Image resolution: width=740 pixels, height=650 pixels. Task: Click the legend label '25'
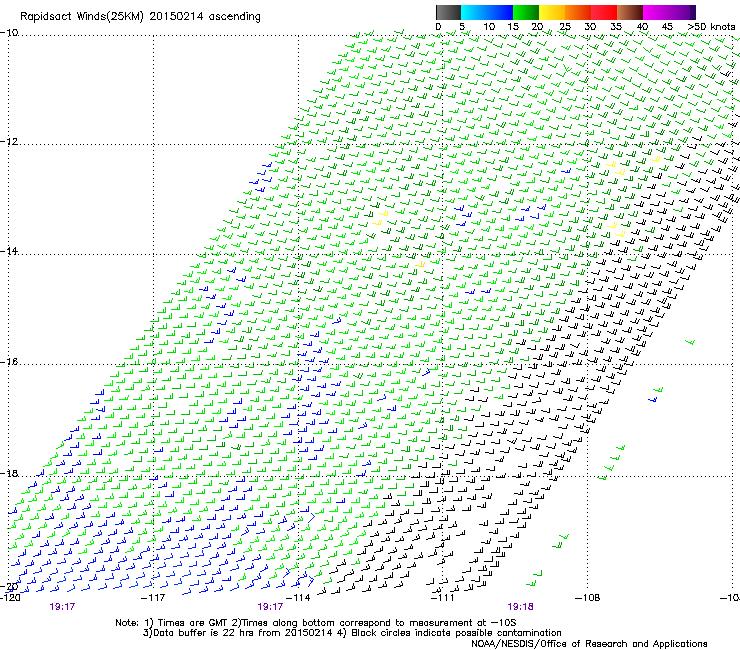click(565, 26)
